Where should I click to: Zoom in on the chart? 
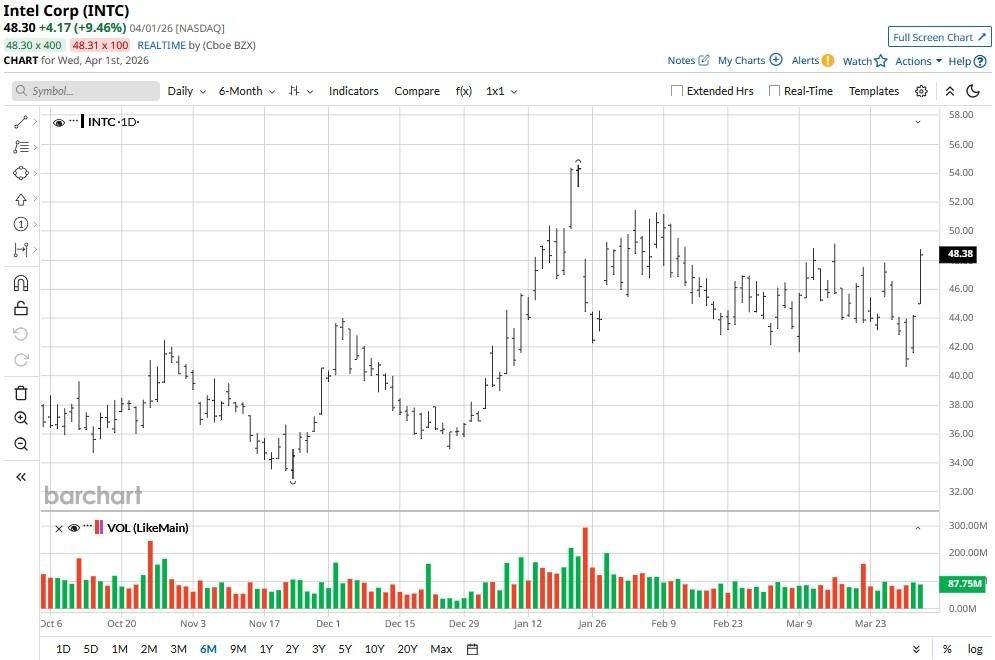20,418
